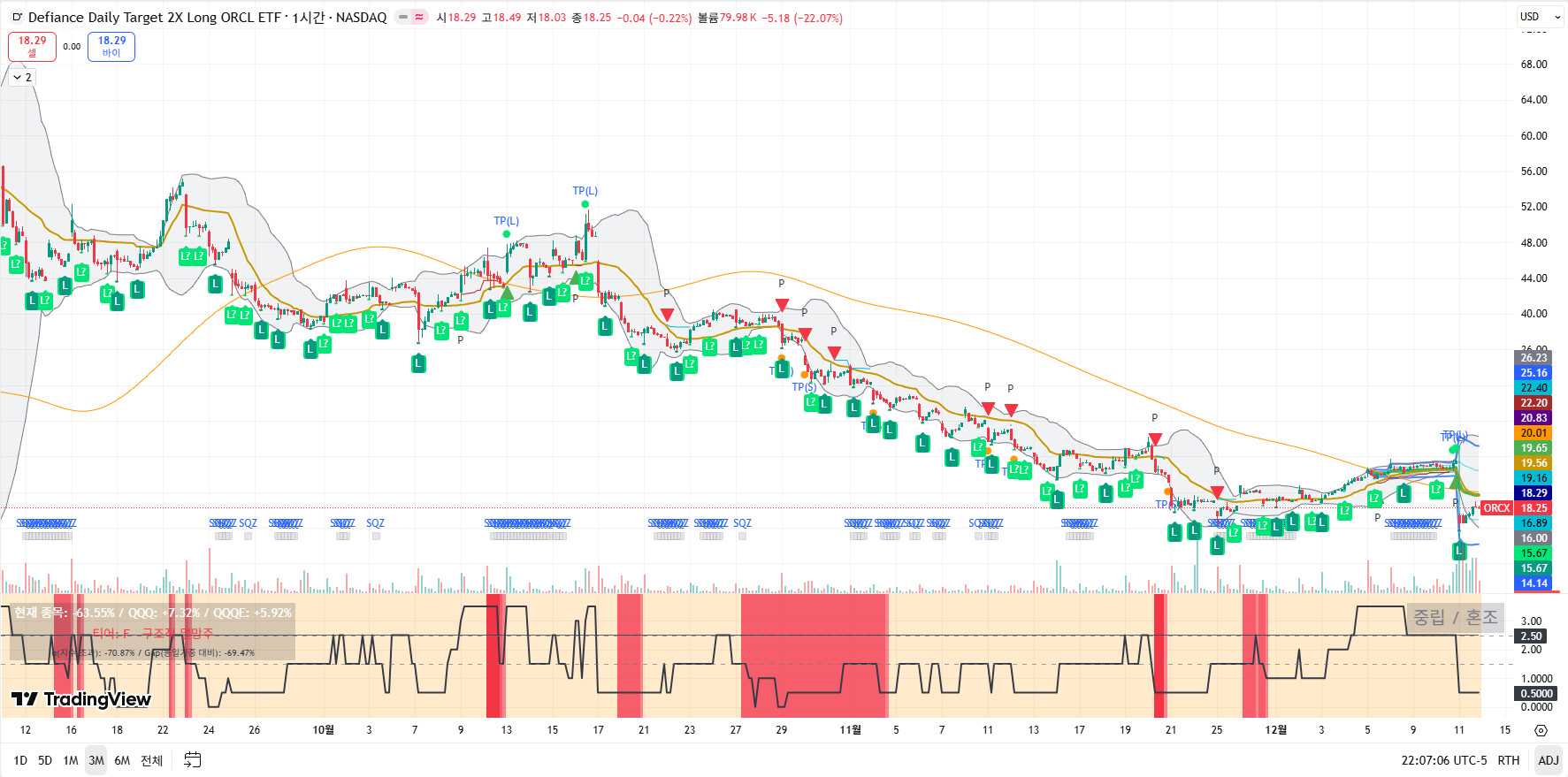The width and height of the screenshot is (1568, 777).
Task: Click the 22.40 teal price scale label
Action: [1534, 388]
